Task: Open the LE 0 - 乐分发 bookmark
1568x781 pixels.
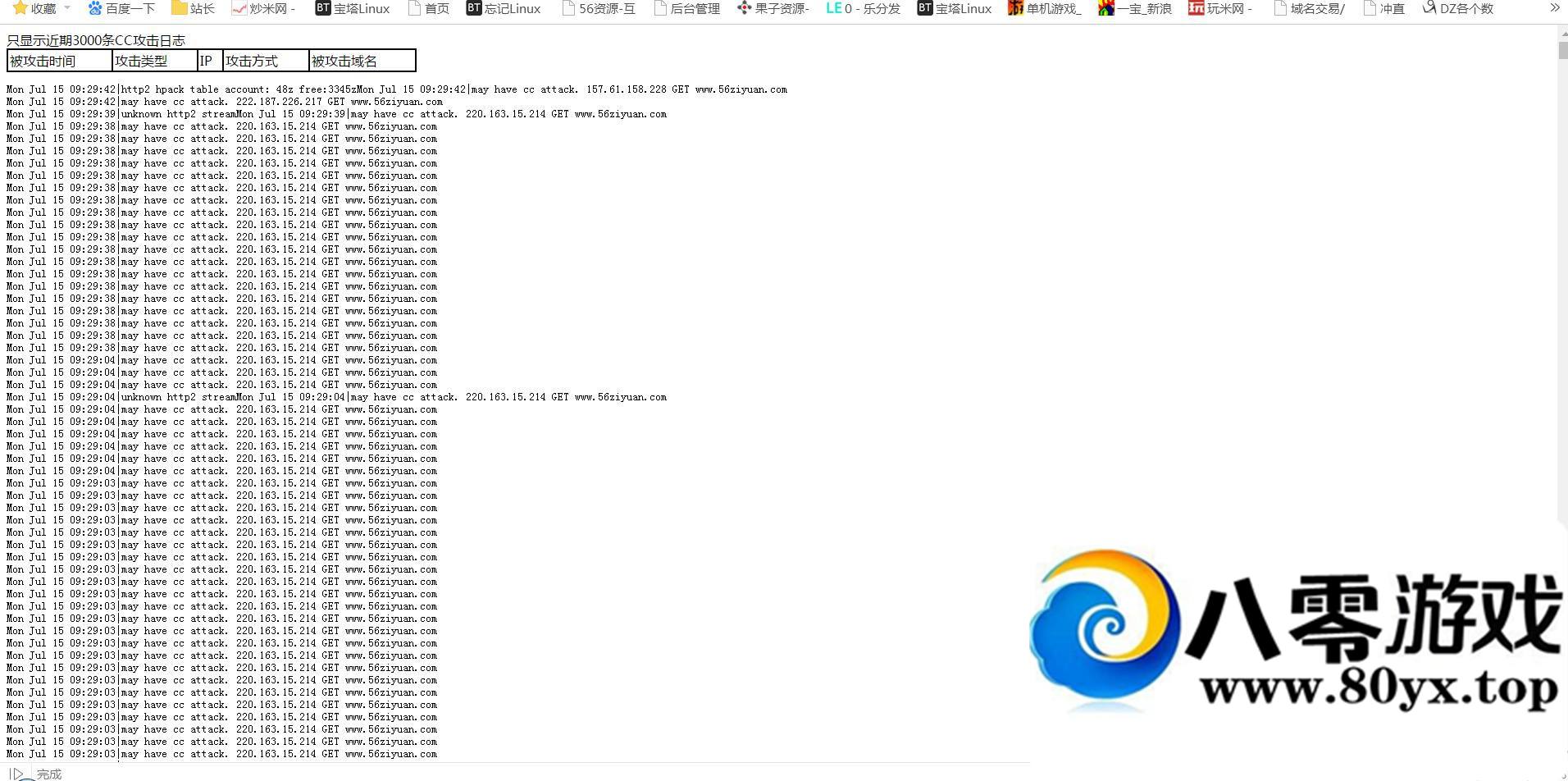Action: point(864,8)
